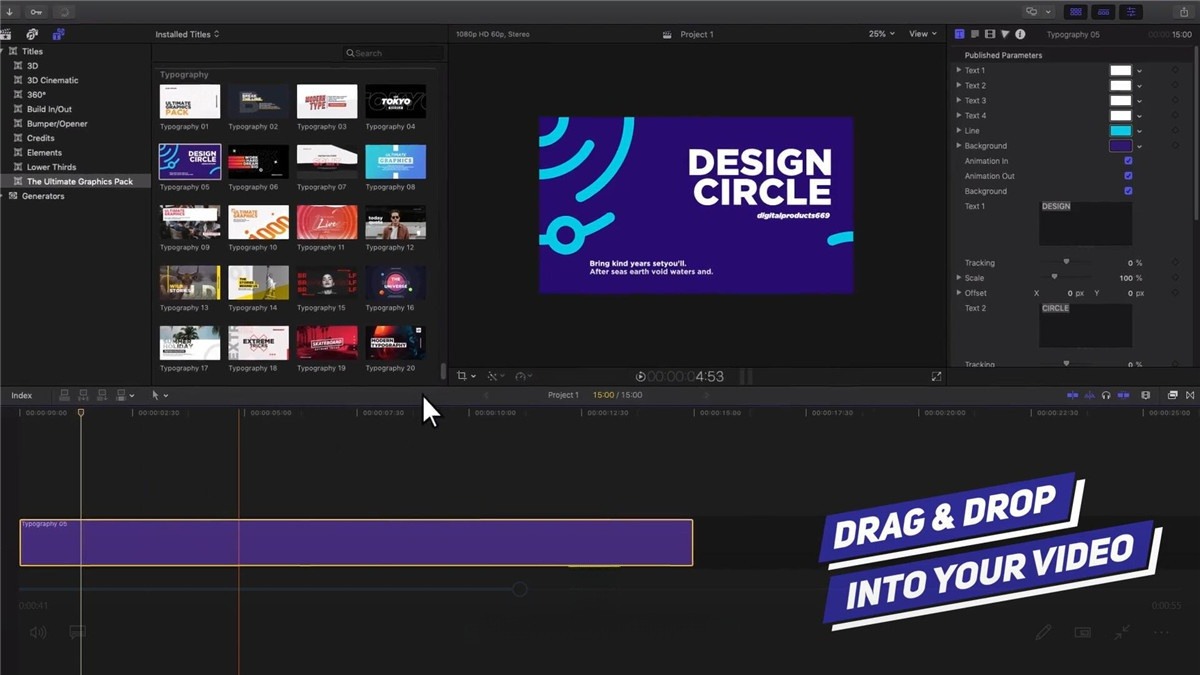Click the Keyword editor key icon
Screen dimensions: 1200x675
(36, 12)
